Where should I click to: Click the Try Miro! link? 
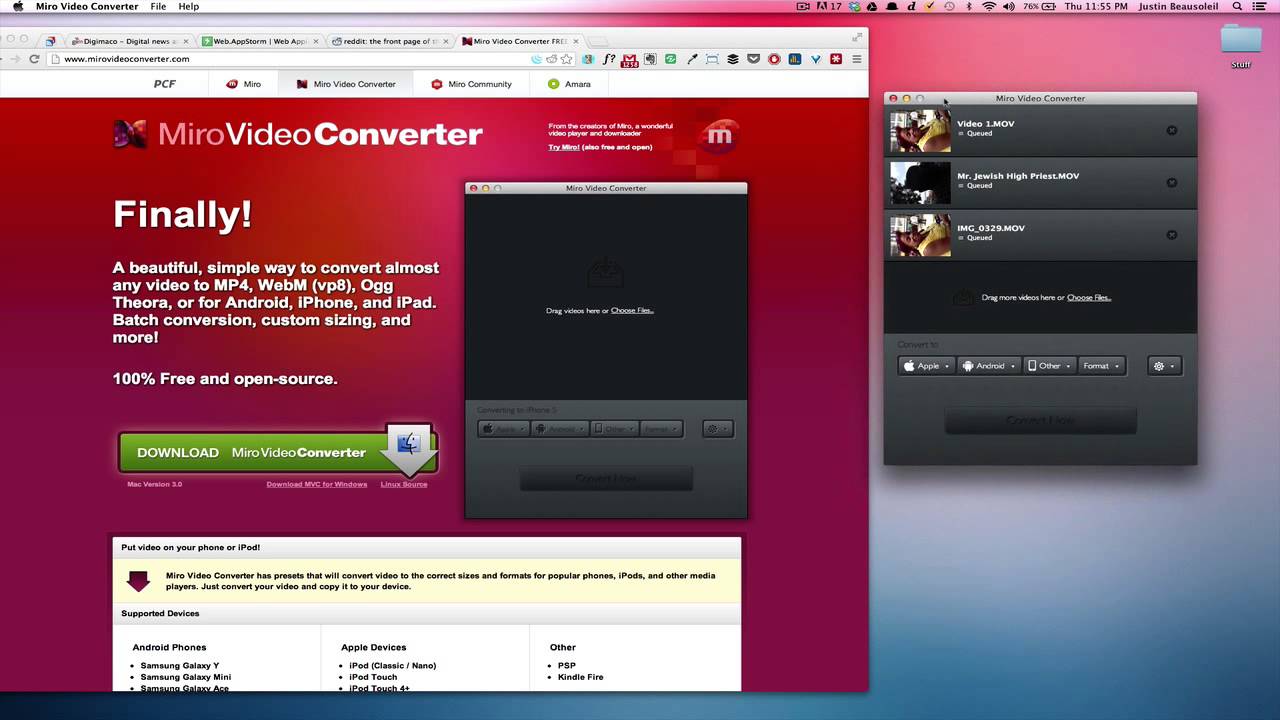pyautogui.click(x=564, y=147)
